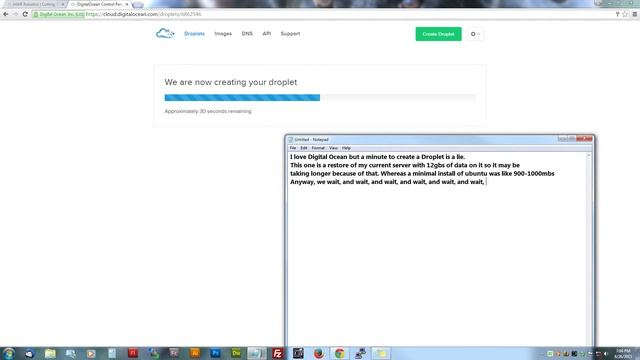Click the droplet creation progress bar

[320, 98]
